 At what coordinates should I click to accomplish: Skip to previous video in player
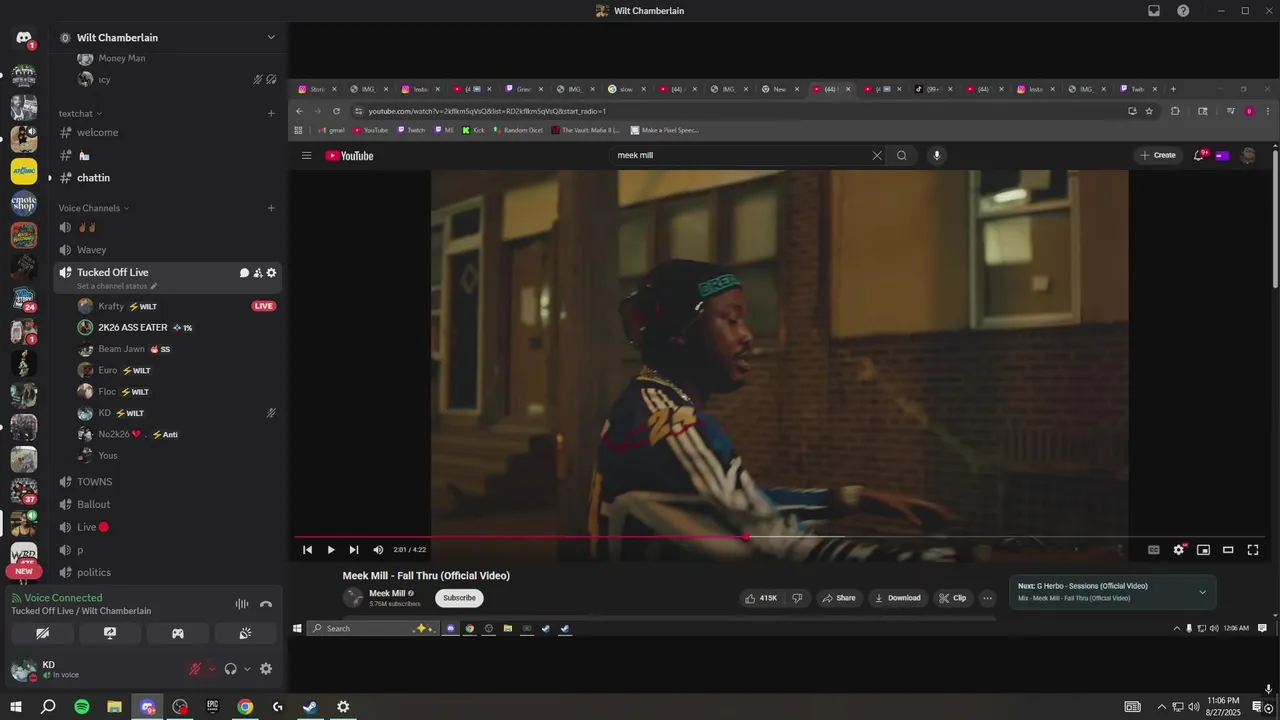tap(307, 550)
